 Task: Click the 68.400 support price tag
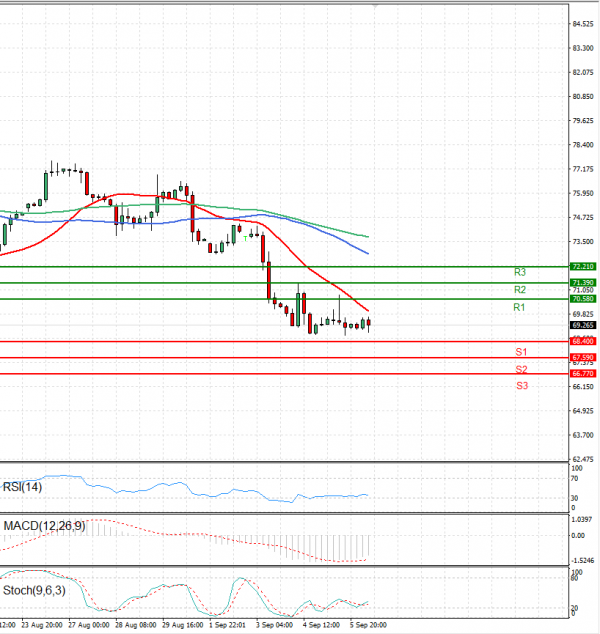[583, 342]
